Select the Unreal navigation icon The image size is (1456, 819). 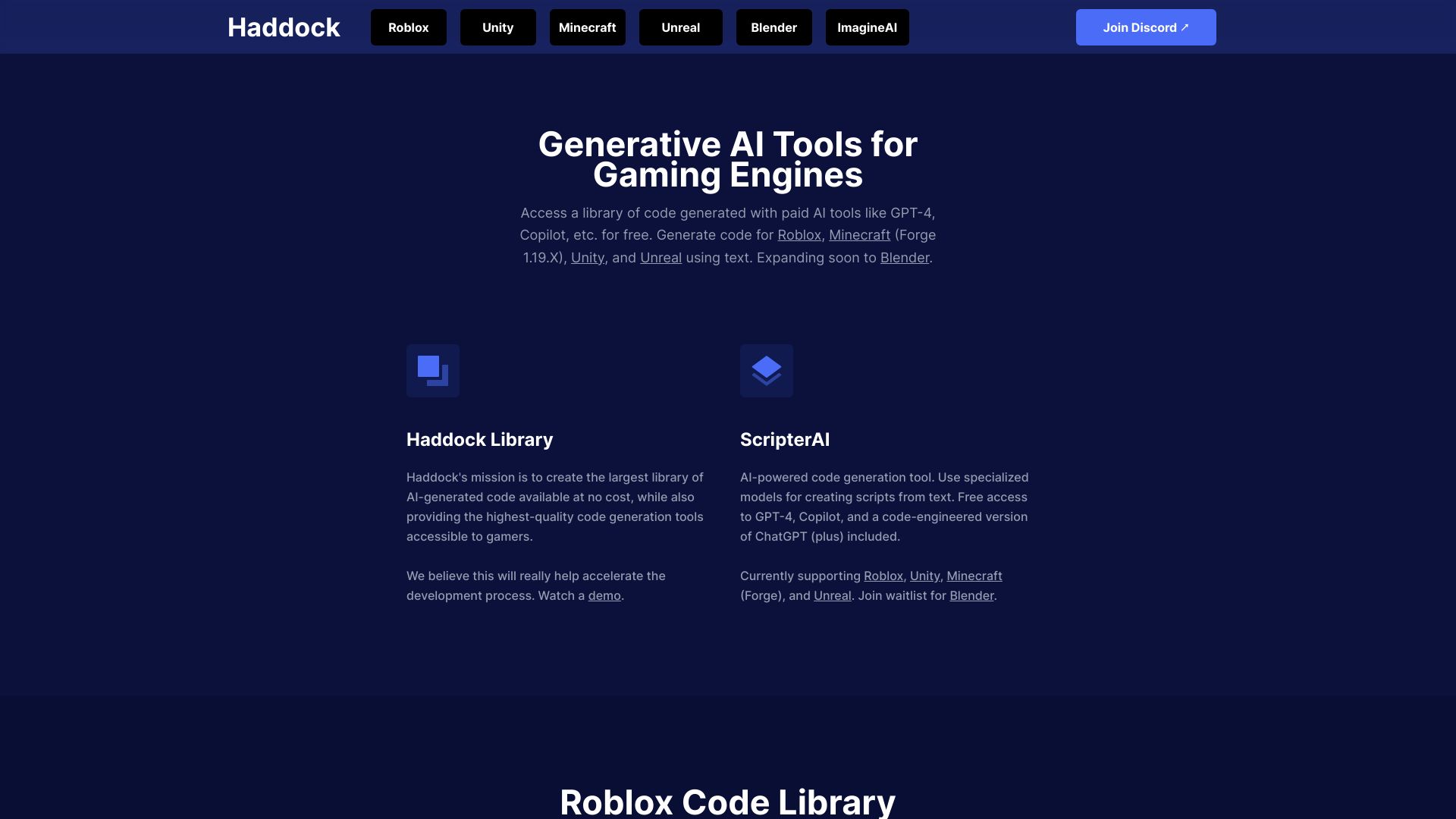[x=680, y=27]
